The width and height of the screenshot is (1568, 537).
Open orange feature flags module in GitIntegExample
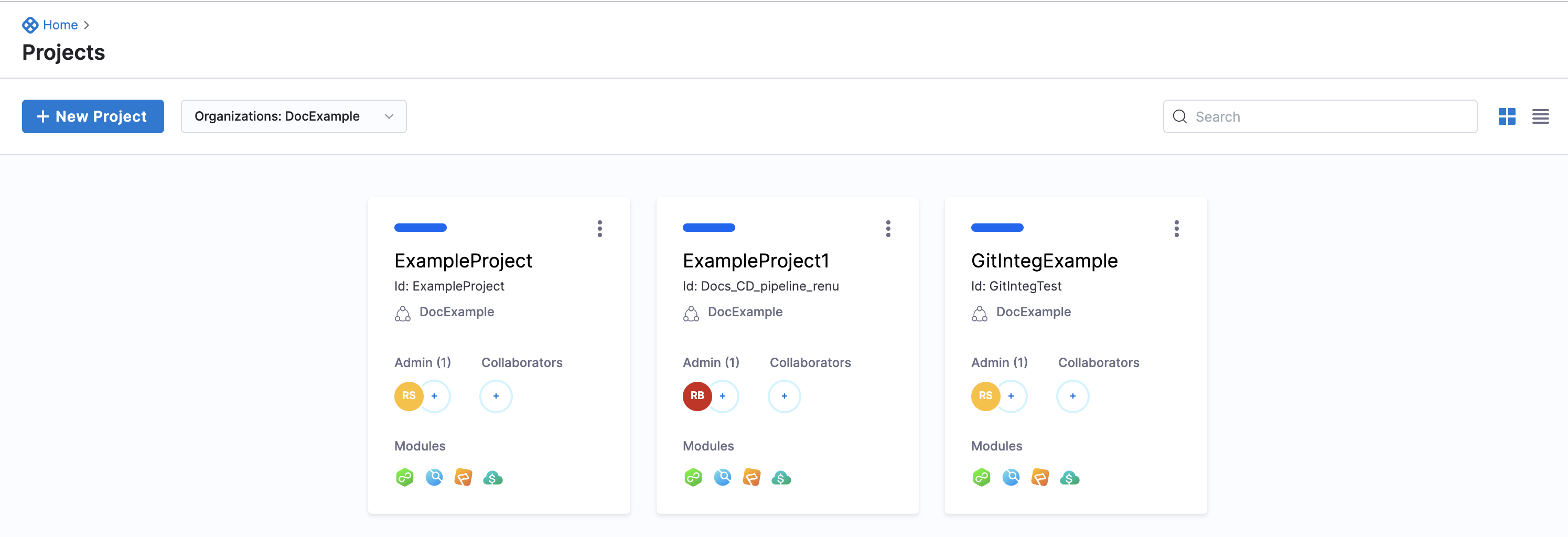(x=1040, y=478)
